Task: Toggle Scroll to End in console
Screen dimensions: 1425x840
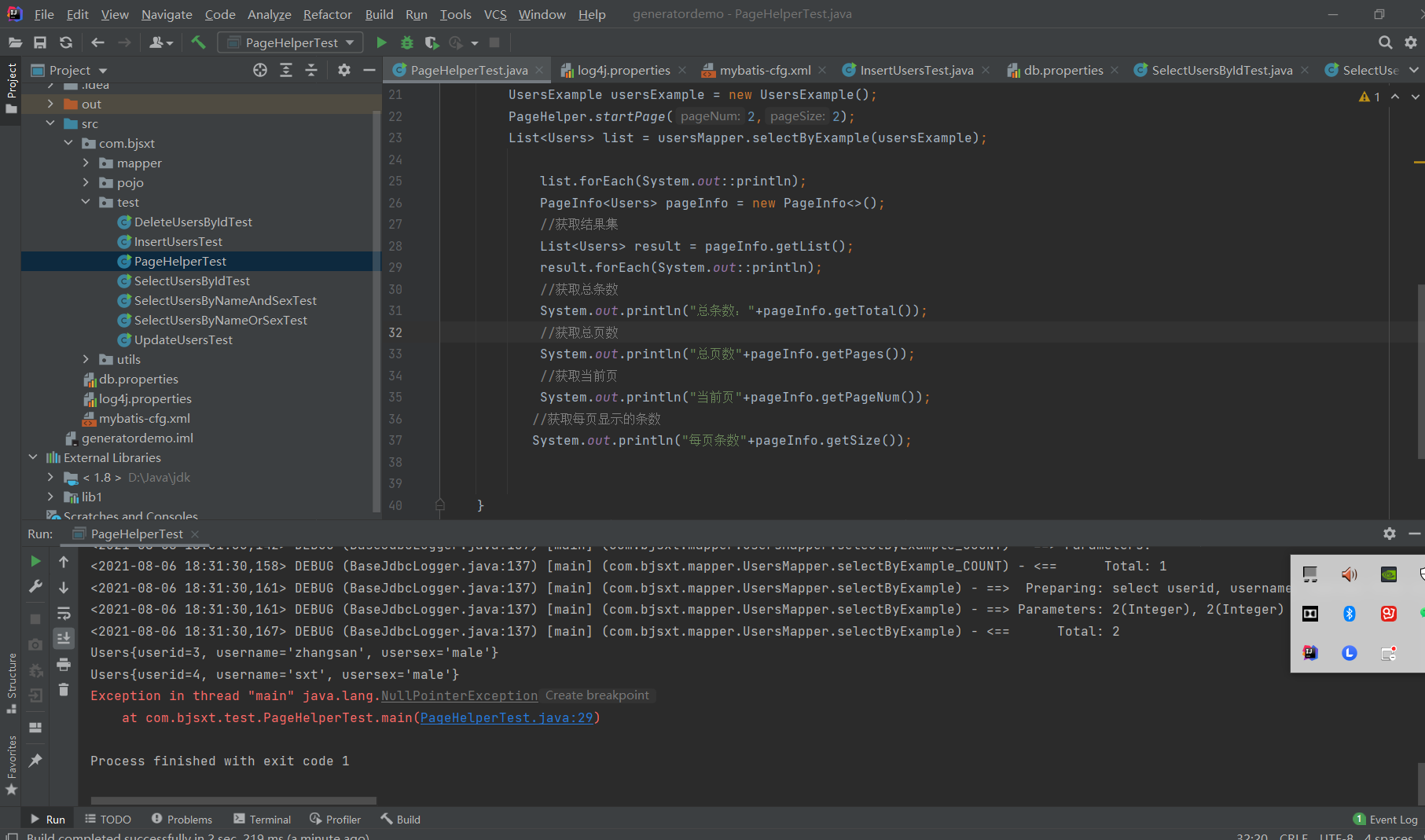Action: click(x=64, y=638)
